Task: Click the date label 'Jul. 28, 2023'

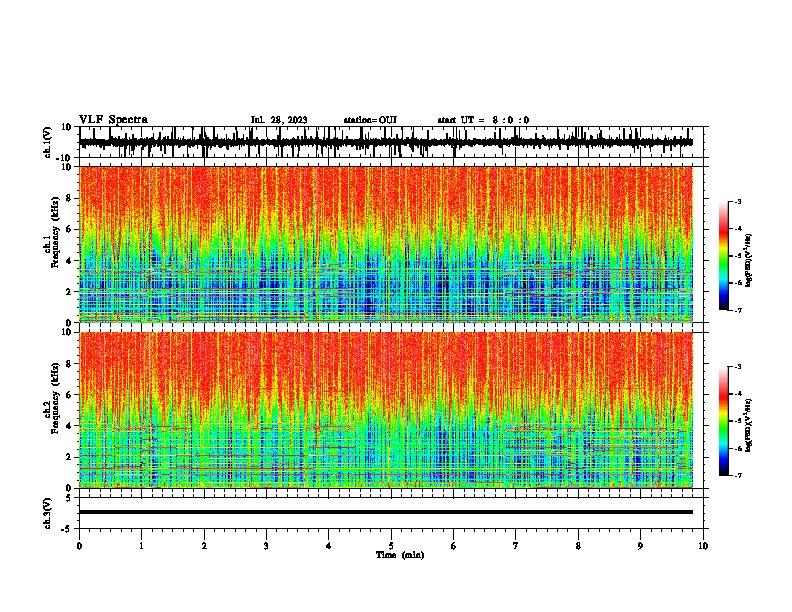Action: [x=279, y=120]
